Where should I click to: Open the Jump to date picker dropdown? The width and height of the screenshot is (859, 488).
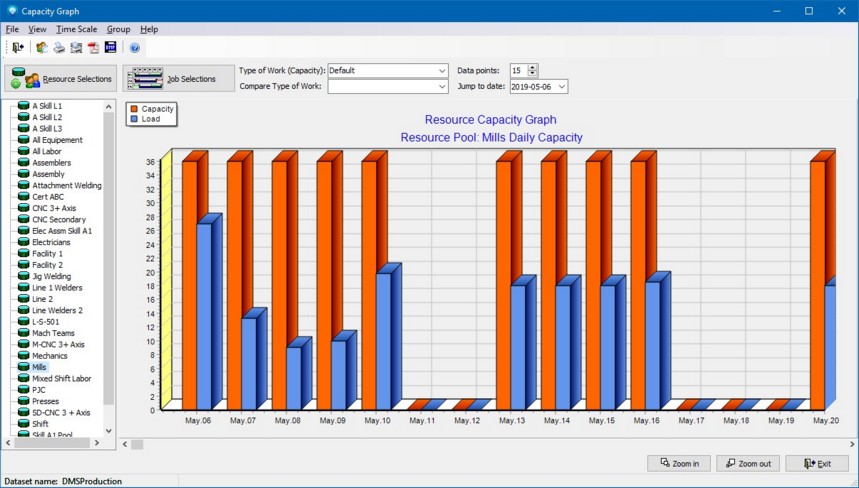tap(562, 87)
